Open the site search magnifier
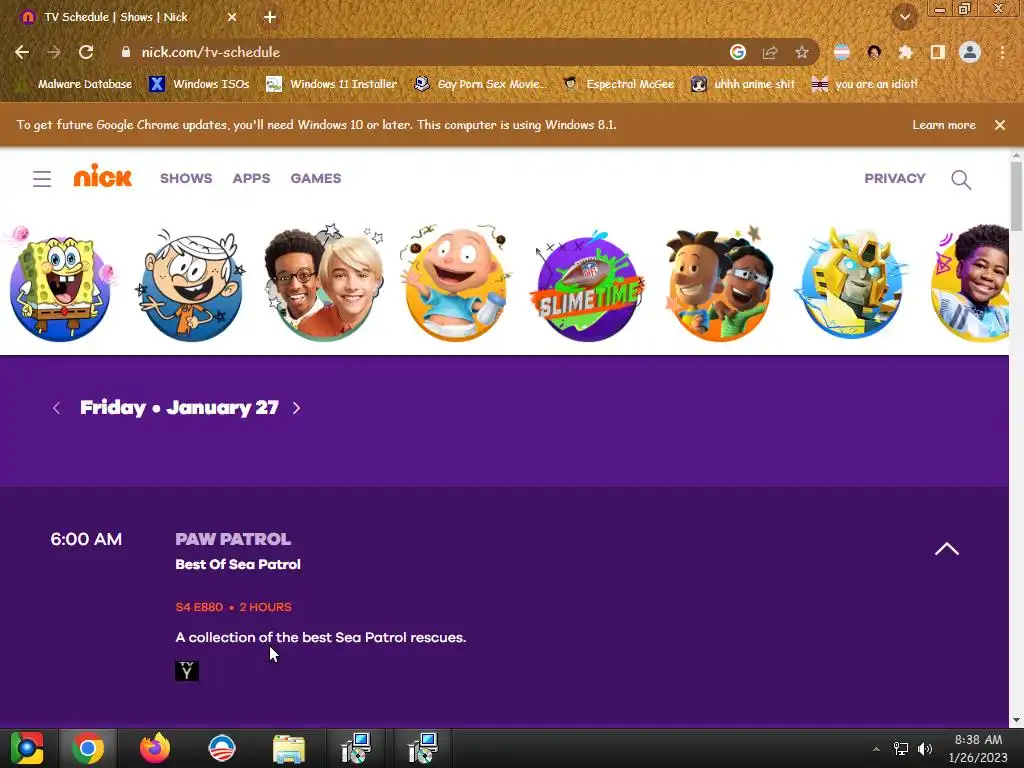Image resolution: width=1024 pixels, height=768 pixels. coord(961,180)
